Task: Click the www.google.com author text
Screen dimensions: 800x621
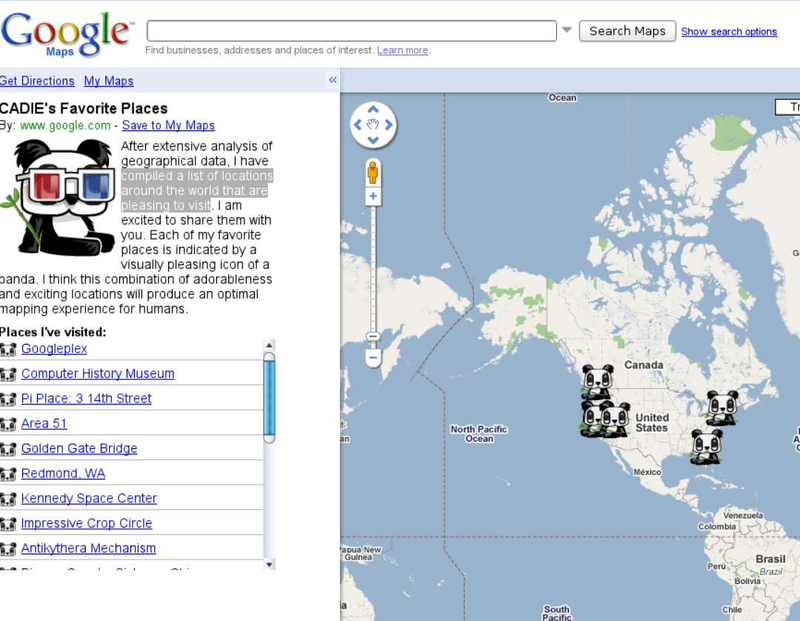Action: tap(65, 125)
